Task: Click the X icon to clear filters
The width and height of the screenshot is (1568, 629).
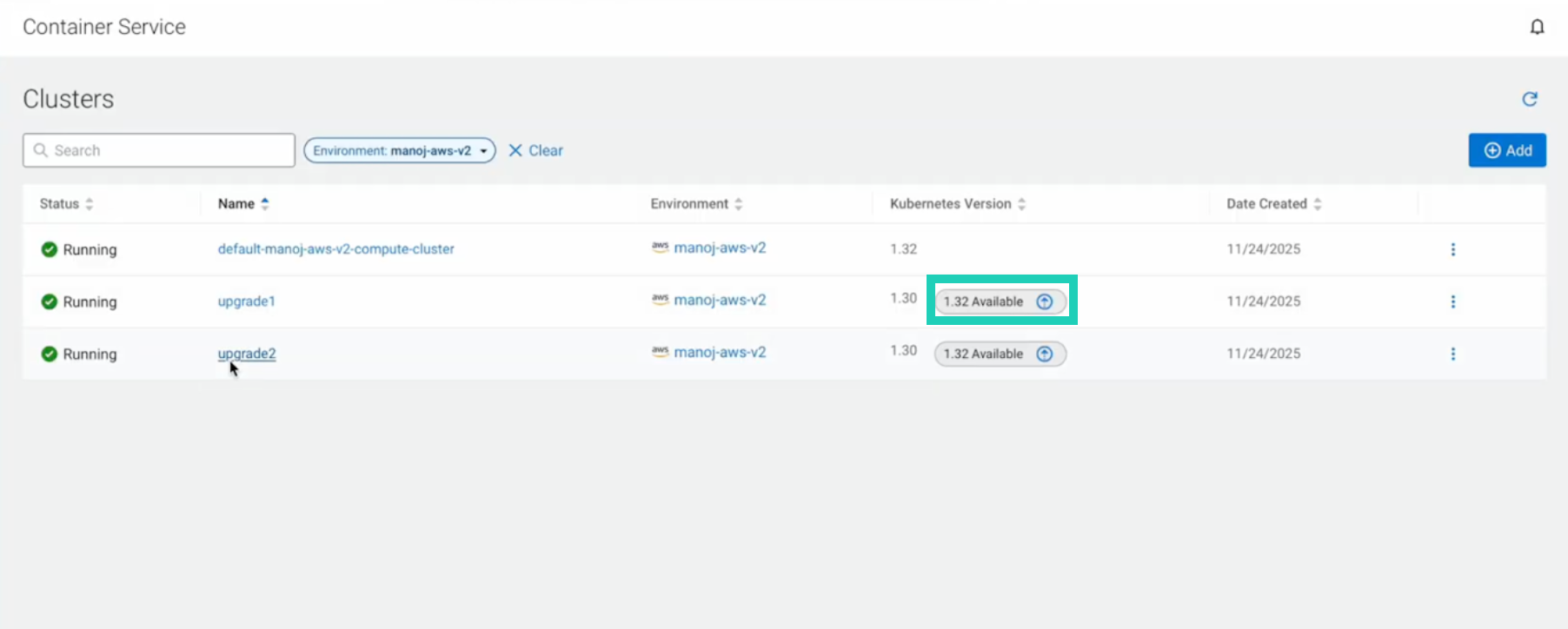Action: pos(515,150)
